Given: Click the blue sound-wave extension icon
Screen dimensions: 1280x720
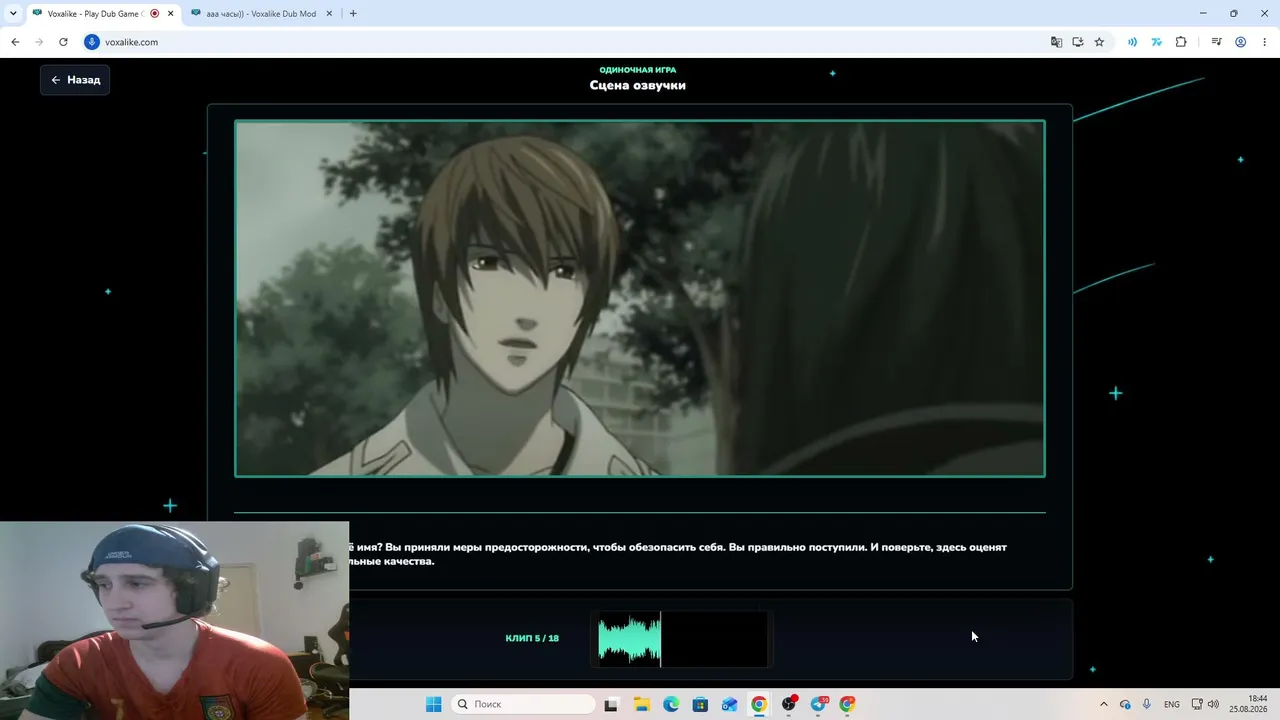Looking at the screenshot, I should click(1132, 42).
